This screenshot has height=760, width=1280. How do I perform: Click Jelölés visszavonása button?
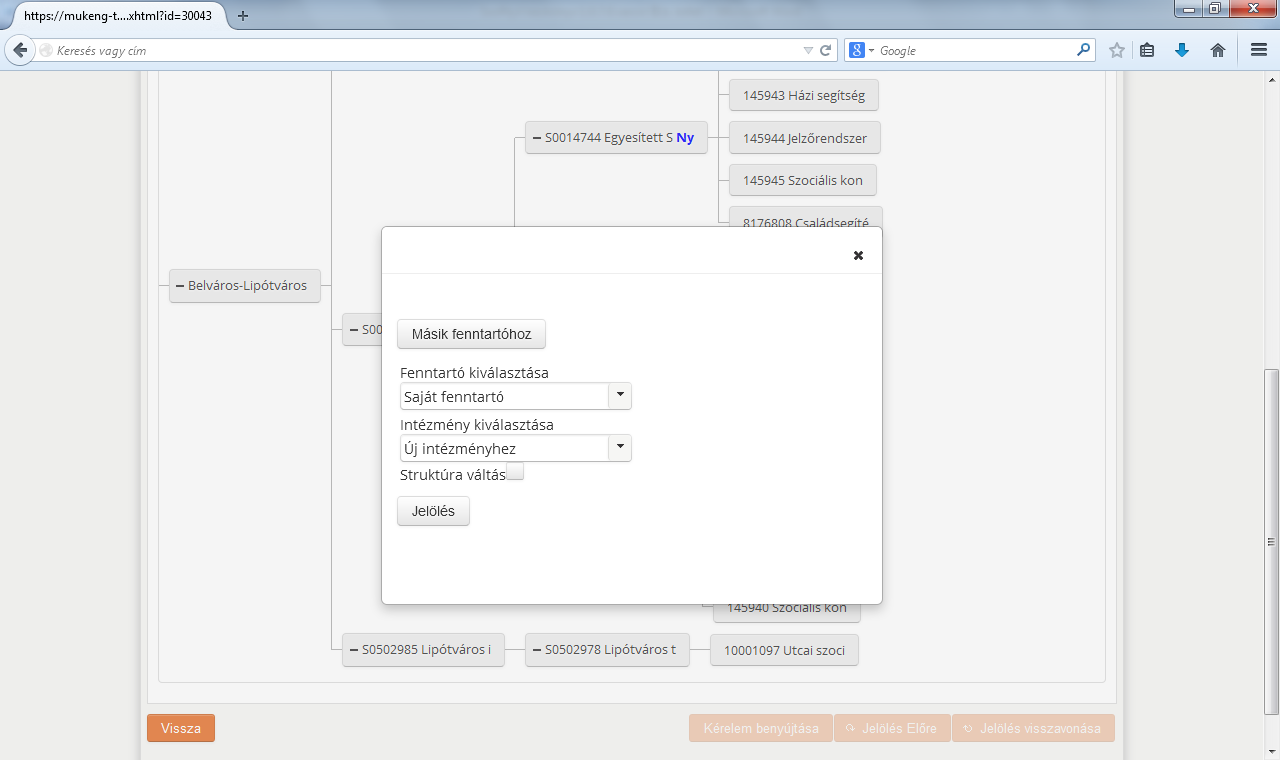click(1033, 728)
